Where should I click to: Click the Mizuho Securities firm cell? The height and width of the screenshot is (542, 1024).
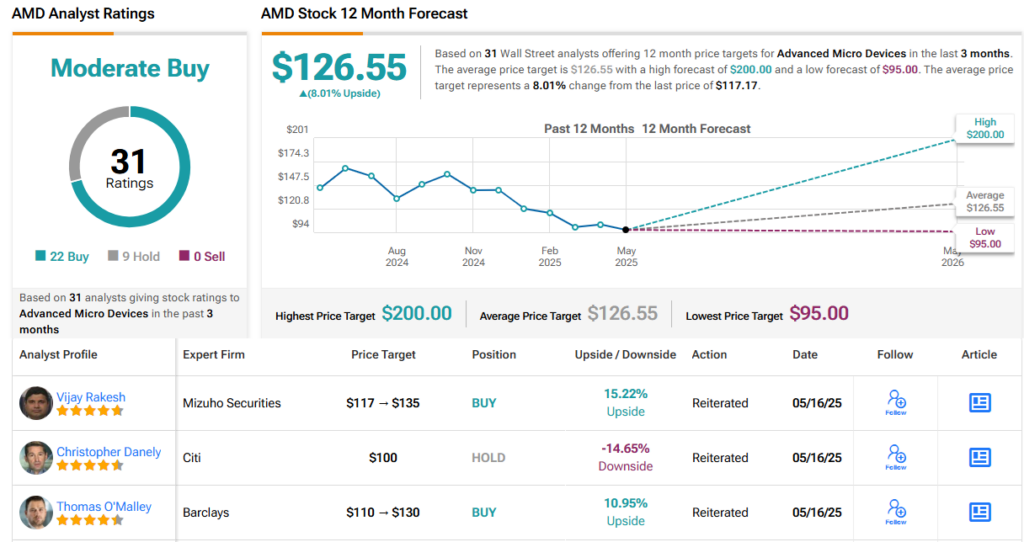click(232, 403)
